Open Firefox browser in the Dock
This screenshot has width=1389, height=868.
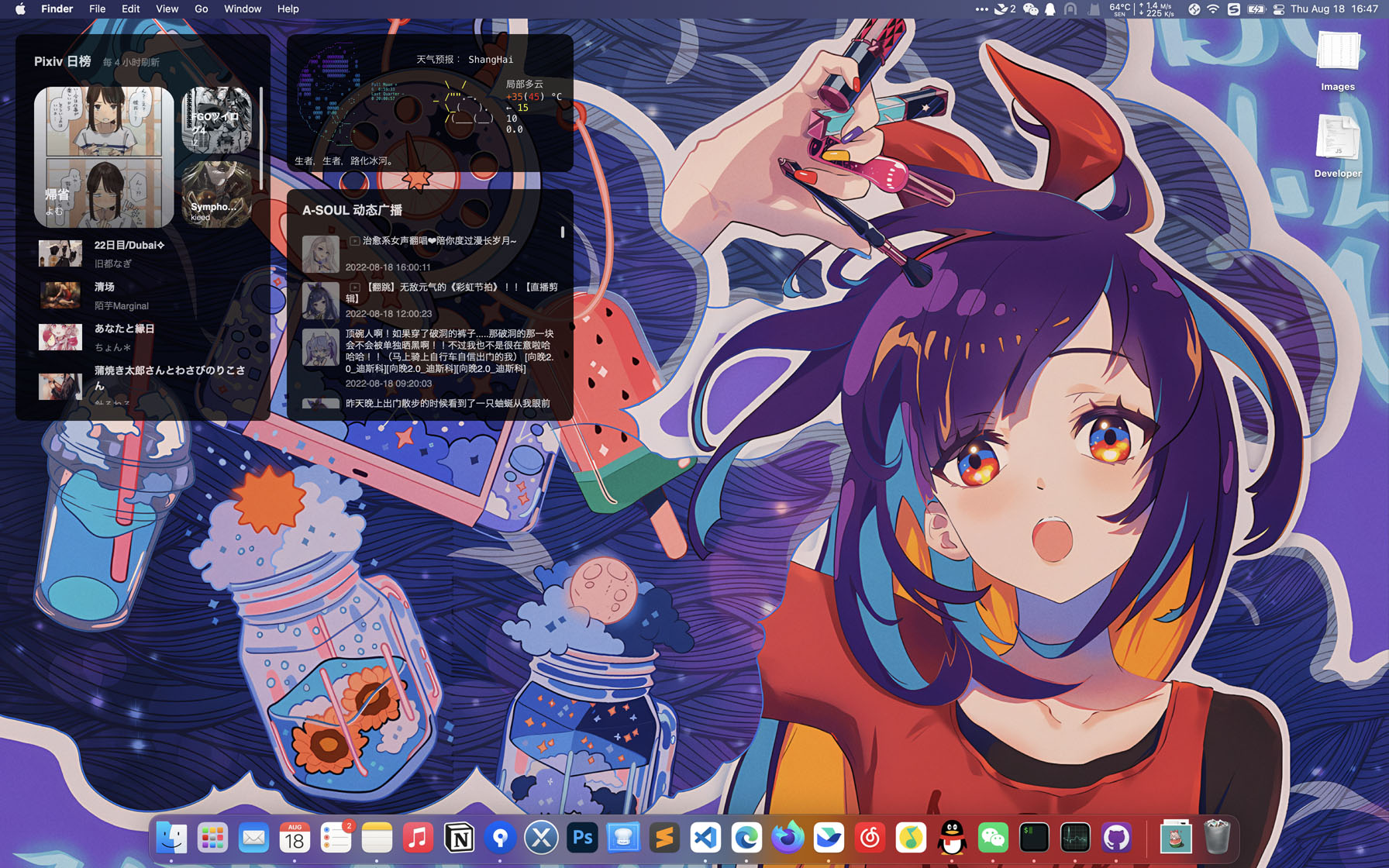point(788,838)
